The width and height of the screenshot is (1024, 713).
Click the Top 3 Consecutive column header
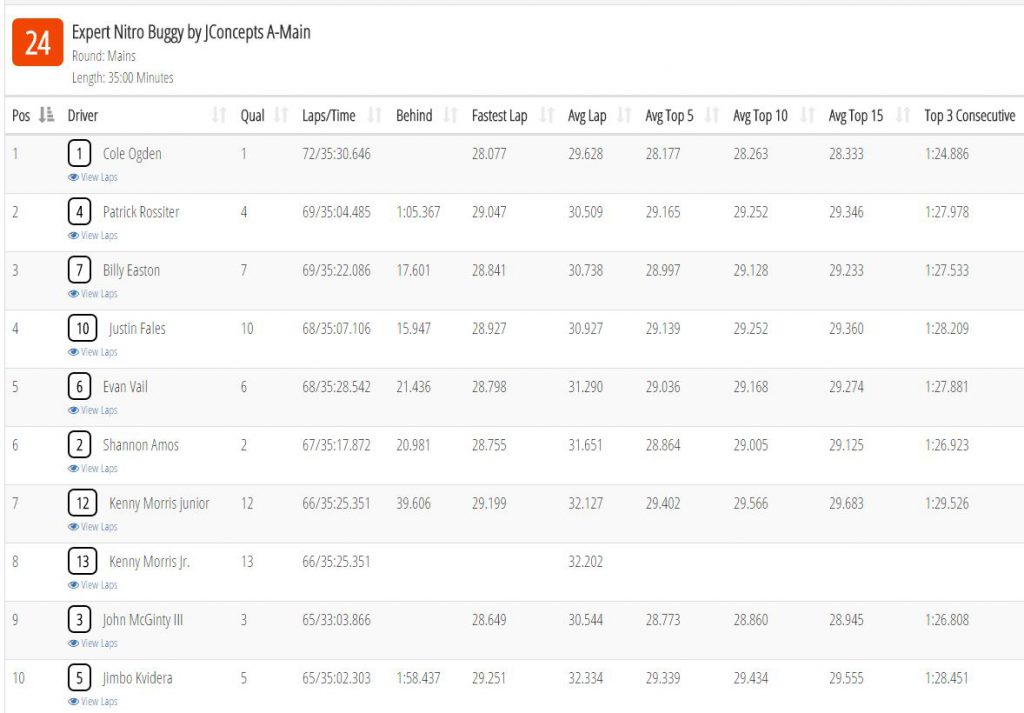click(x=969, y=116)
